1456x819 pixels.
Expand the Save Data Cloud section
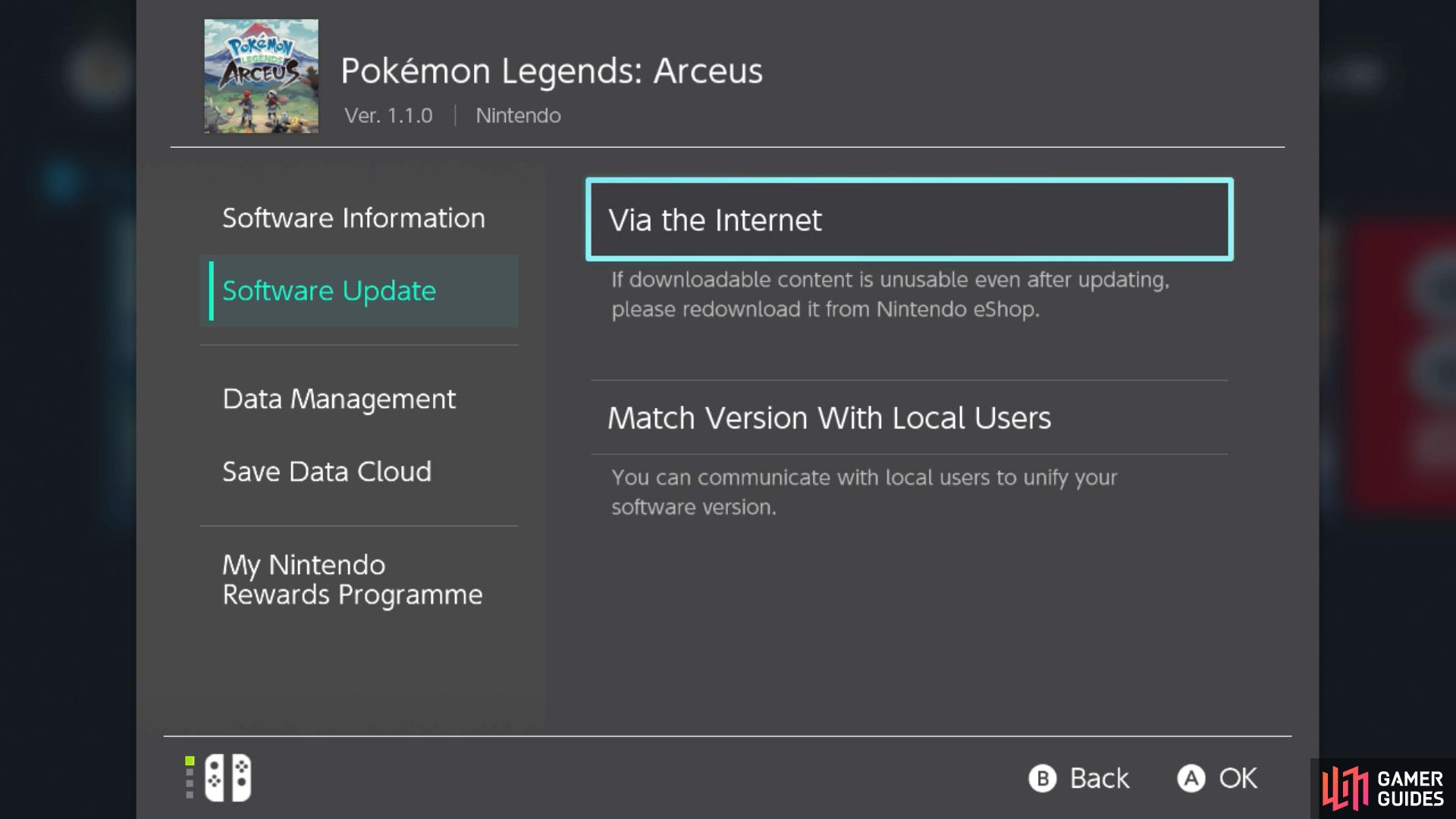[x=325, y=471]
